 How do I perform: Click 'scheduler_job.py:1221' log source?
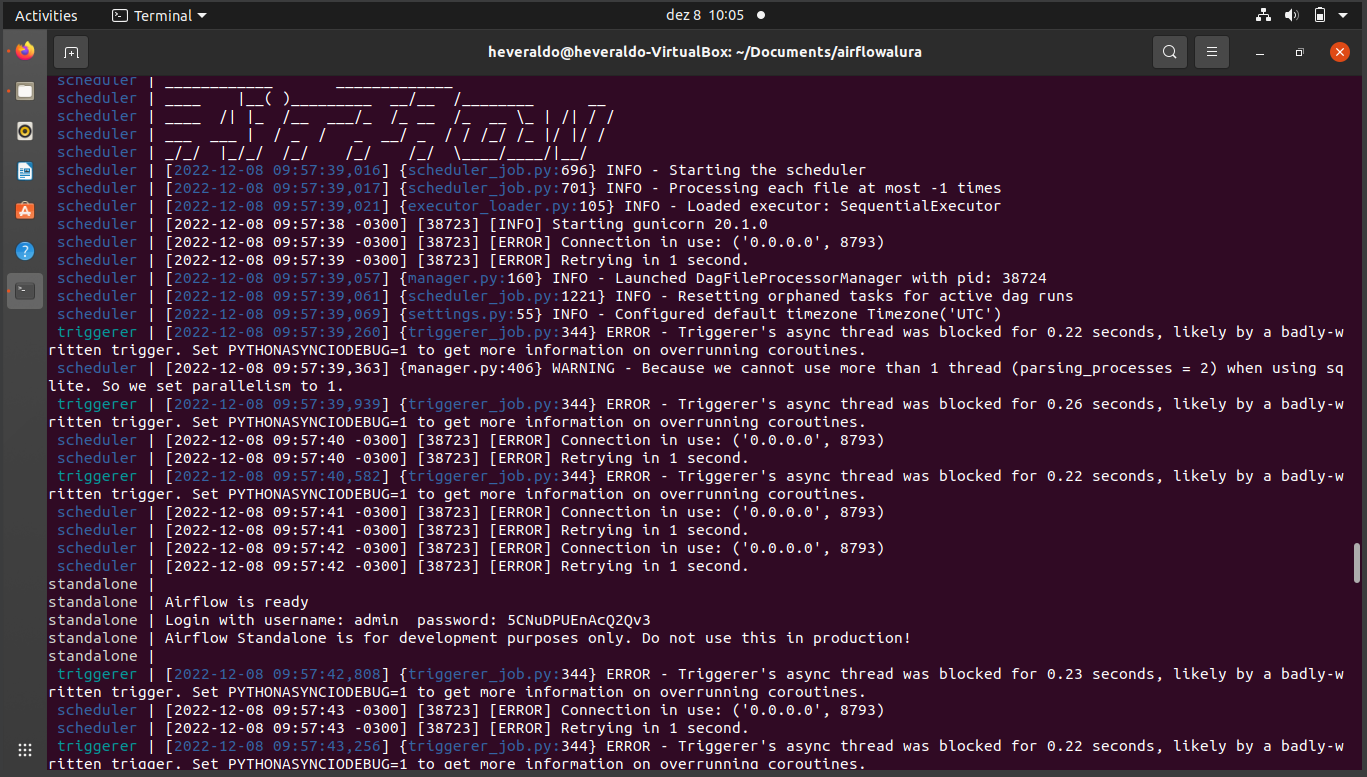(502, 296)
